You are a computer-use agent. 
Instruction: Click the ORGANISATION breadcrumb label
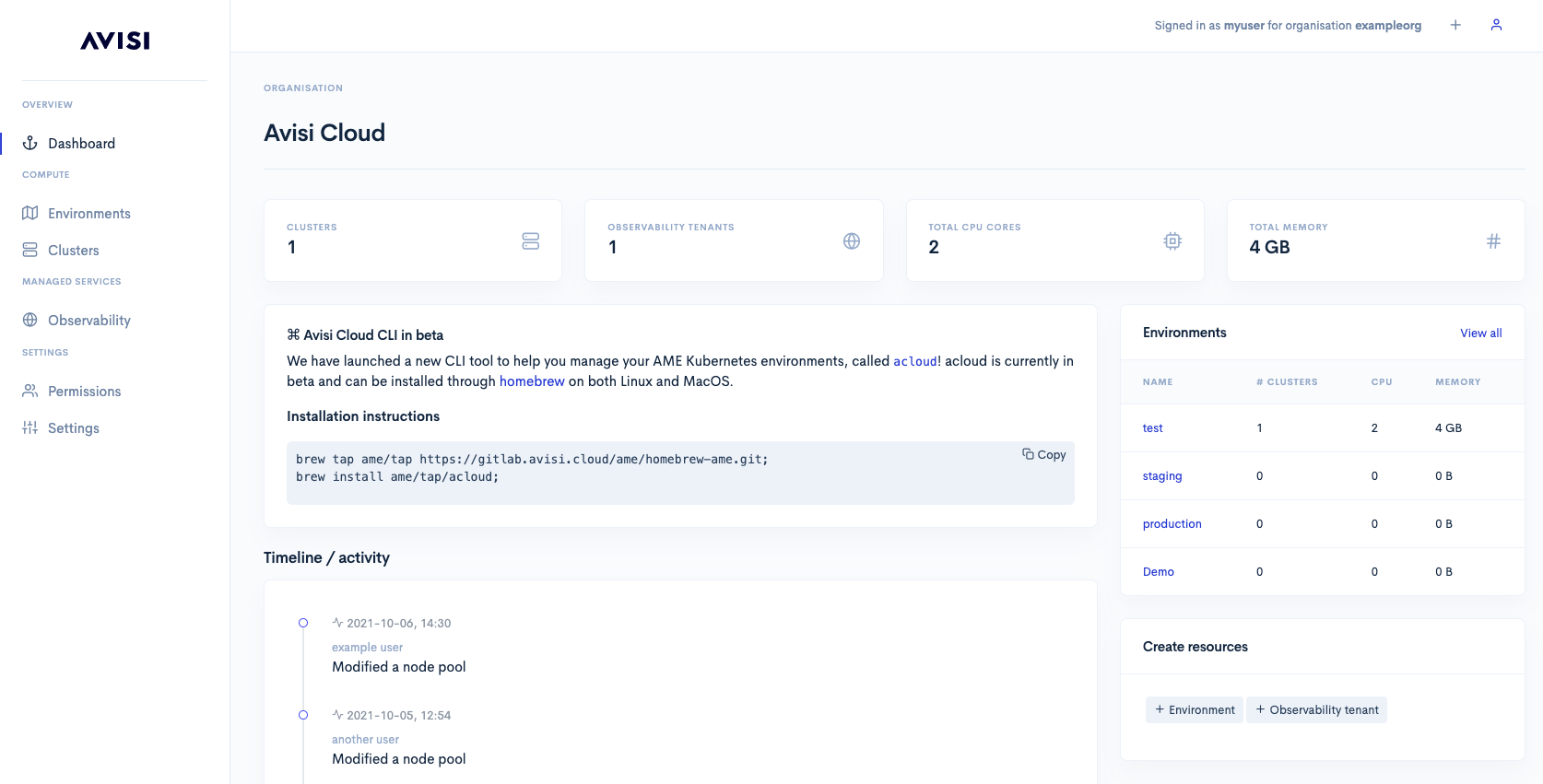coord(303,88)
